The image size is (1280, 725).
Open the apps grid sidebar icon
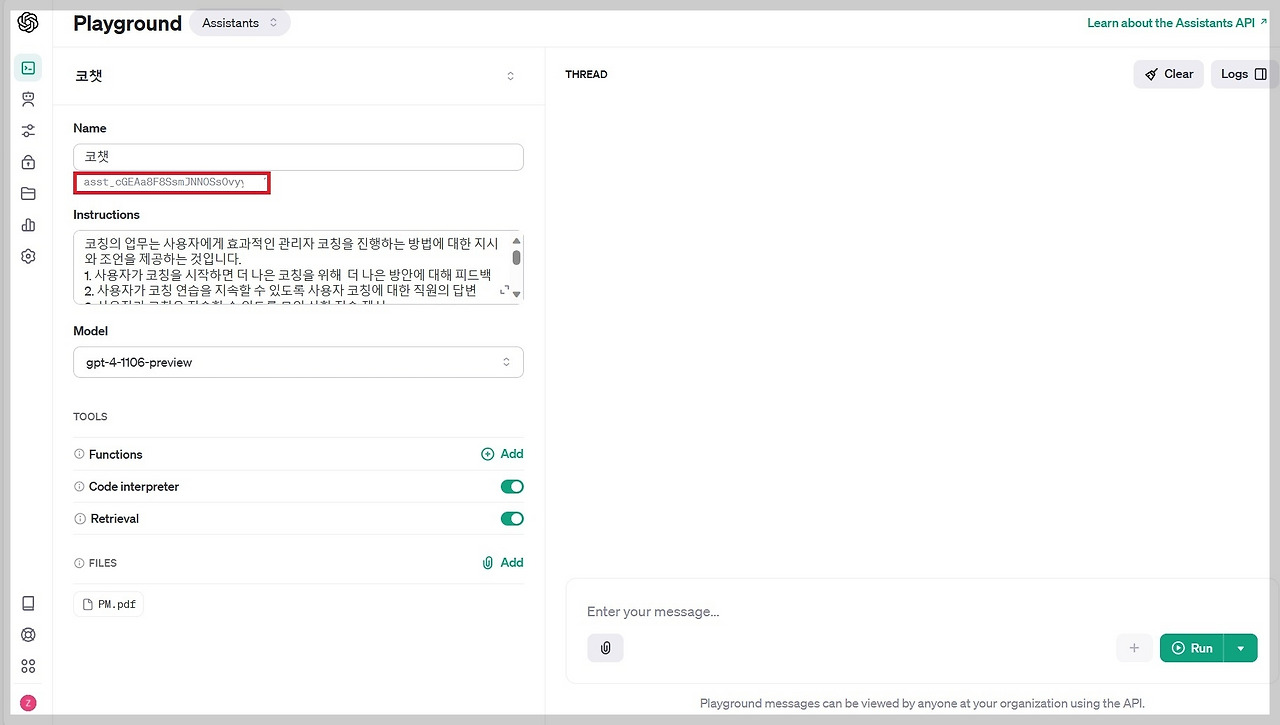(x=28, y=666)
